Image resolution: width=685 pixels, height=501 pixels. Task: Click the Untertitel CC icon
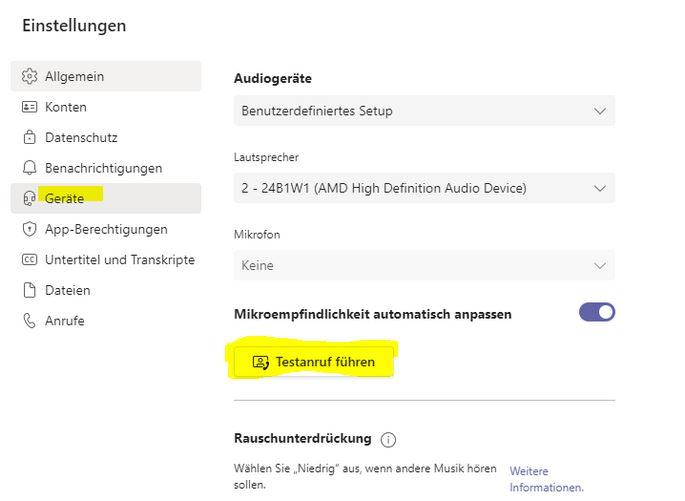(x=29, y=260)
